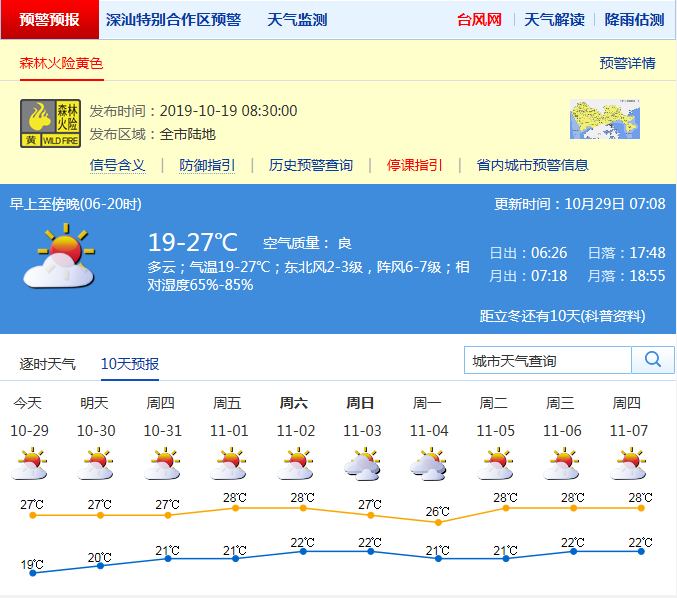Click the search magnifier button
Viewport: 677px width, 598px height.
tap(653, 360)
